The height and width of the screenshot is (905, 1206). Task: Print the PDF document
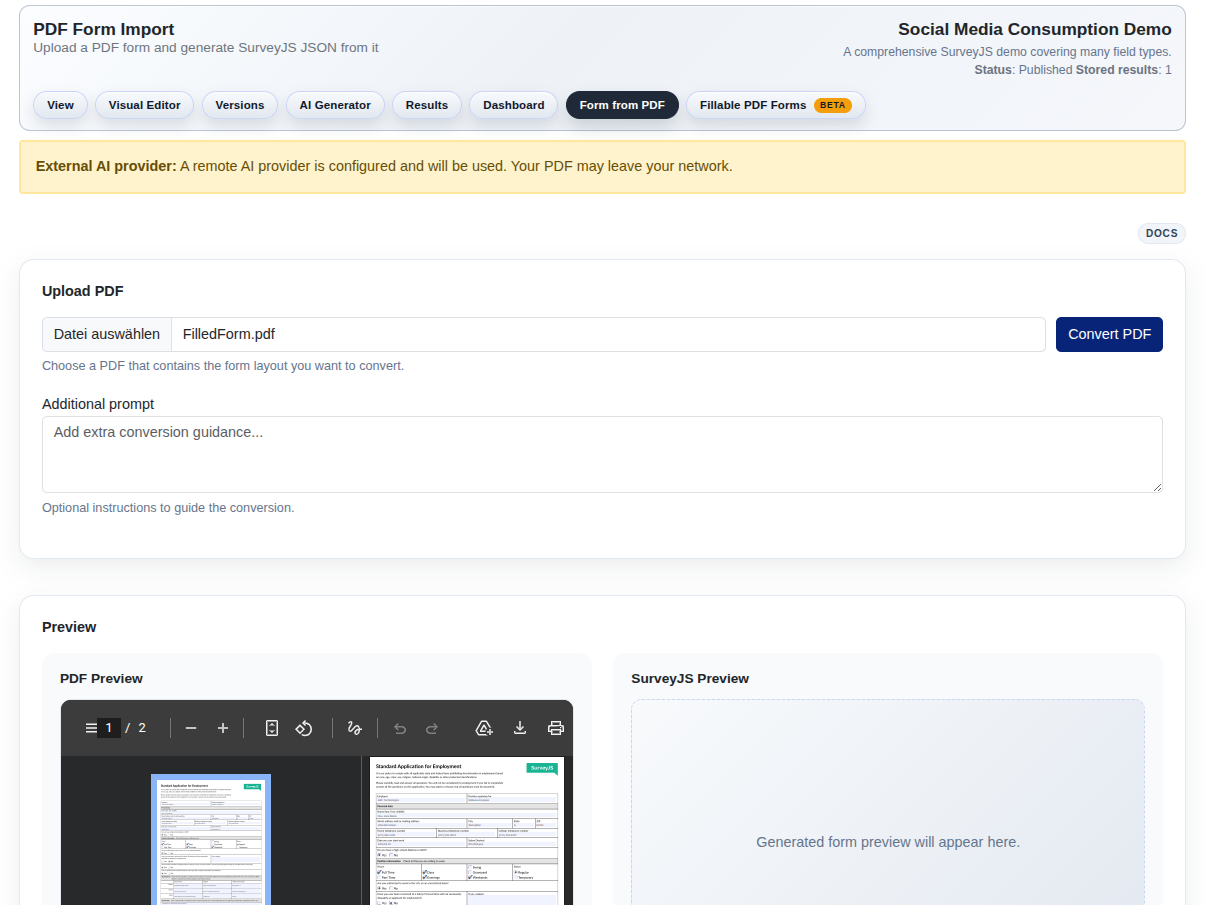pyautogui.click(x=556, y=728)
